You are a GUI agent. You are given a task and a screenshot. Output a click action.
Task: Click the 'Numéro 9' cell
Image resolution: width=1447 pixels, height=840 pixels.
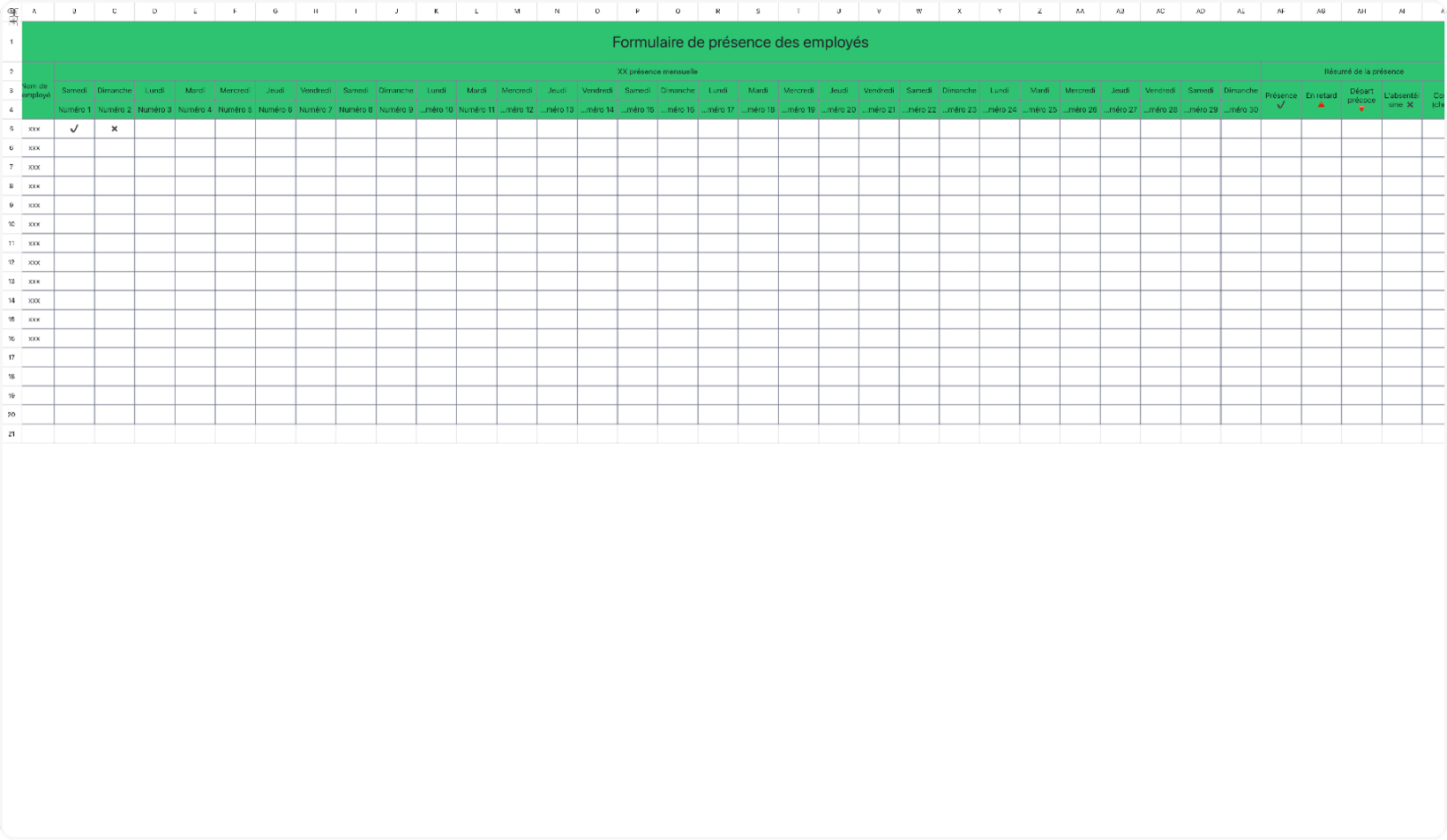pos(396,109)
